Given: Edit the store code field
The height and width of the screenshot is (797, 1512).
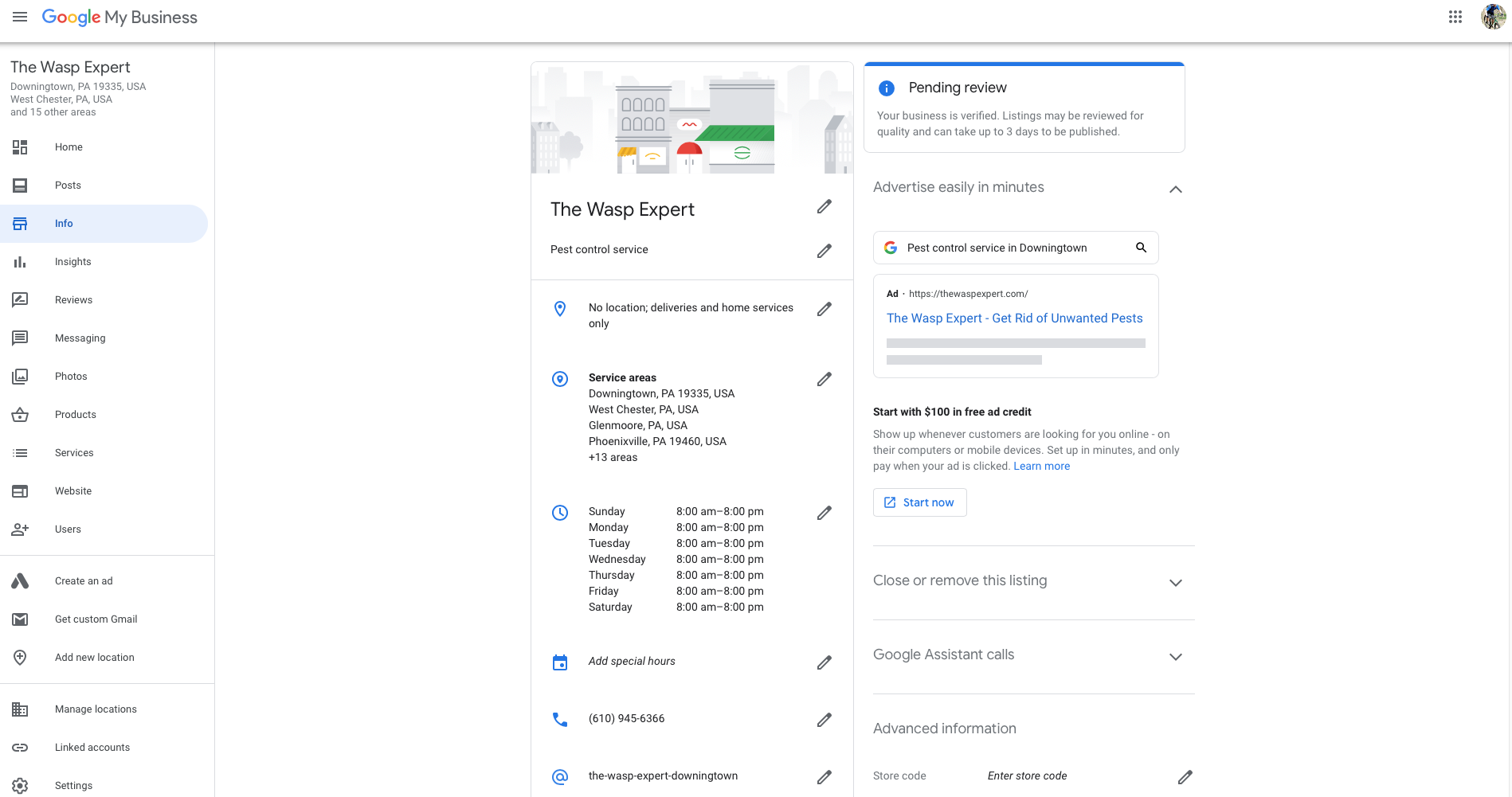Looking at the screenshot, I should (x=1185, y=777).
